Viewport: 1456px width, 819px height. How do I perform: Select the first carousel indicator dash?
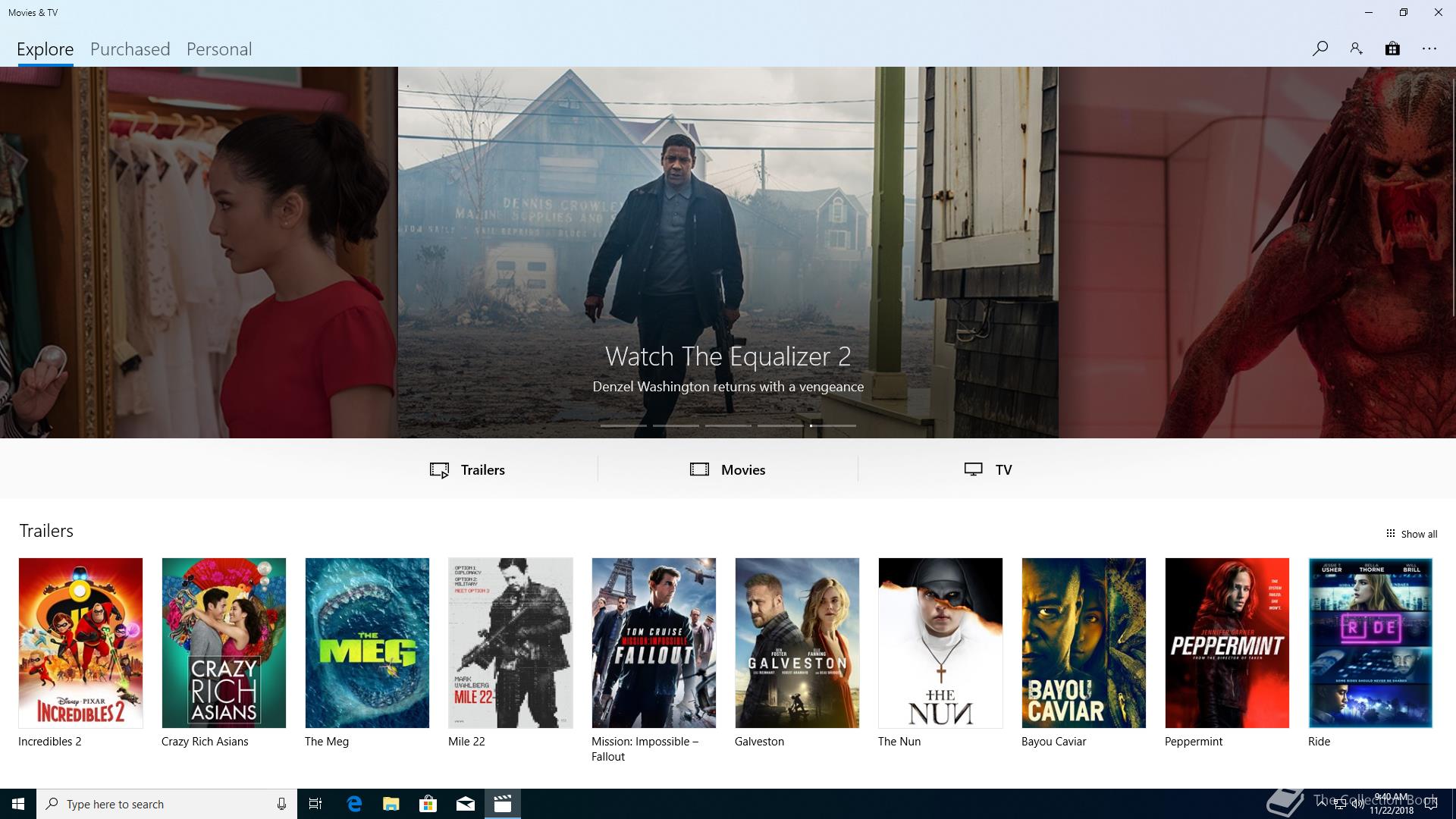(x=623, y=425)
